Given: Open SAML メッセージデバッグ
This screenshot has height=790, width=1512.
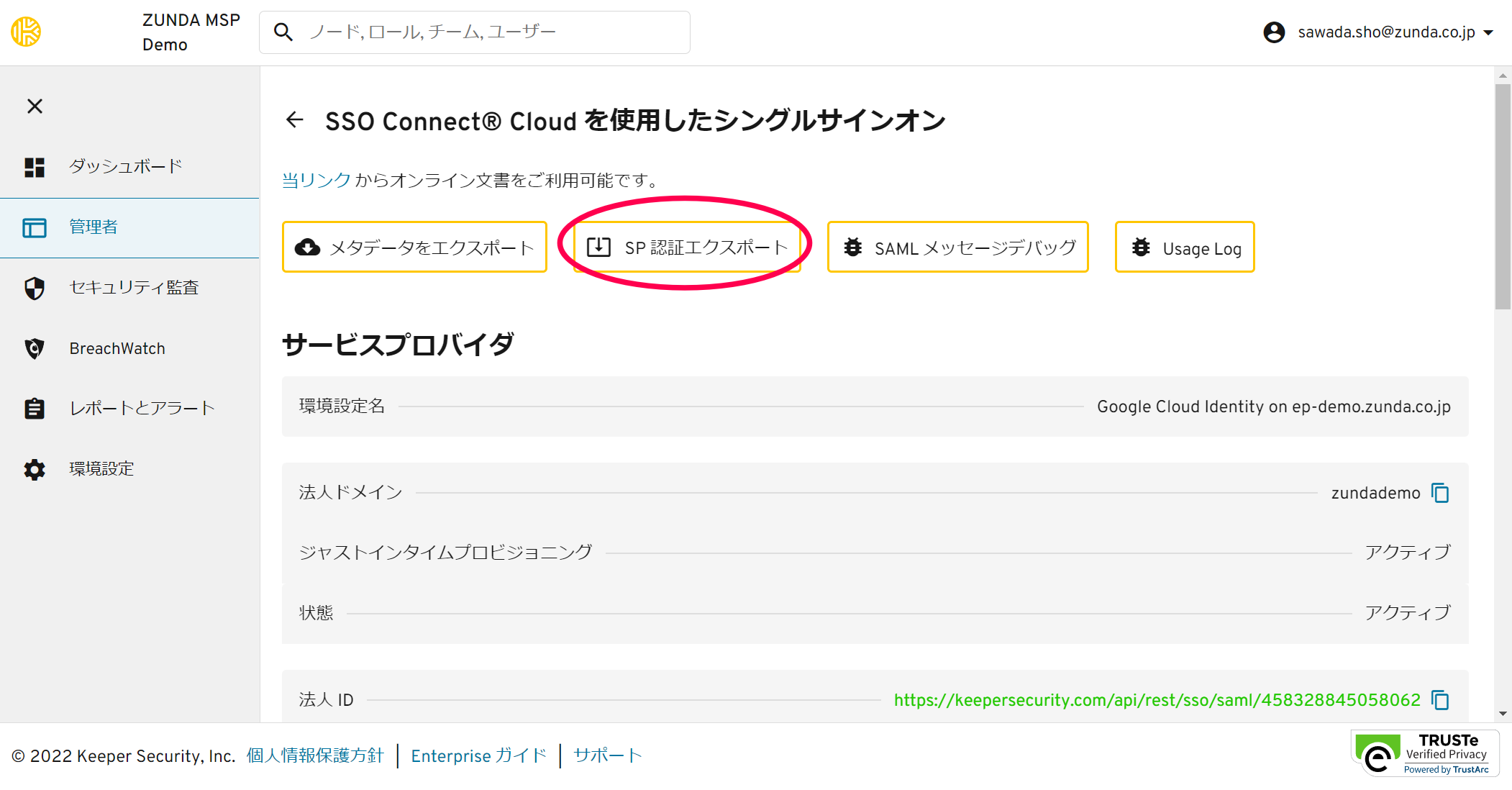Looking at the screenshot, I should coord(957,248).
